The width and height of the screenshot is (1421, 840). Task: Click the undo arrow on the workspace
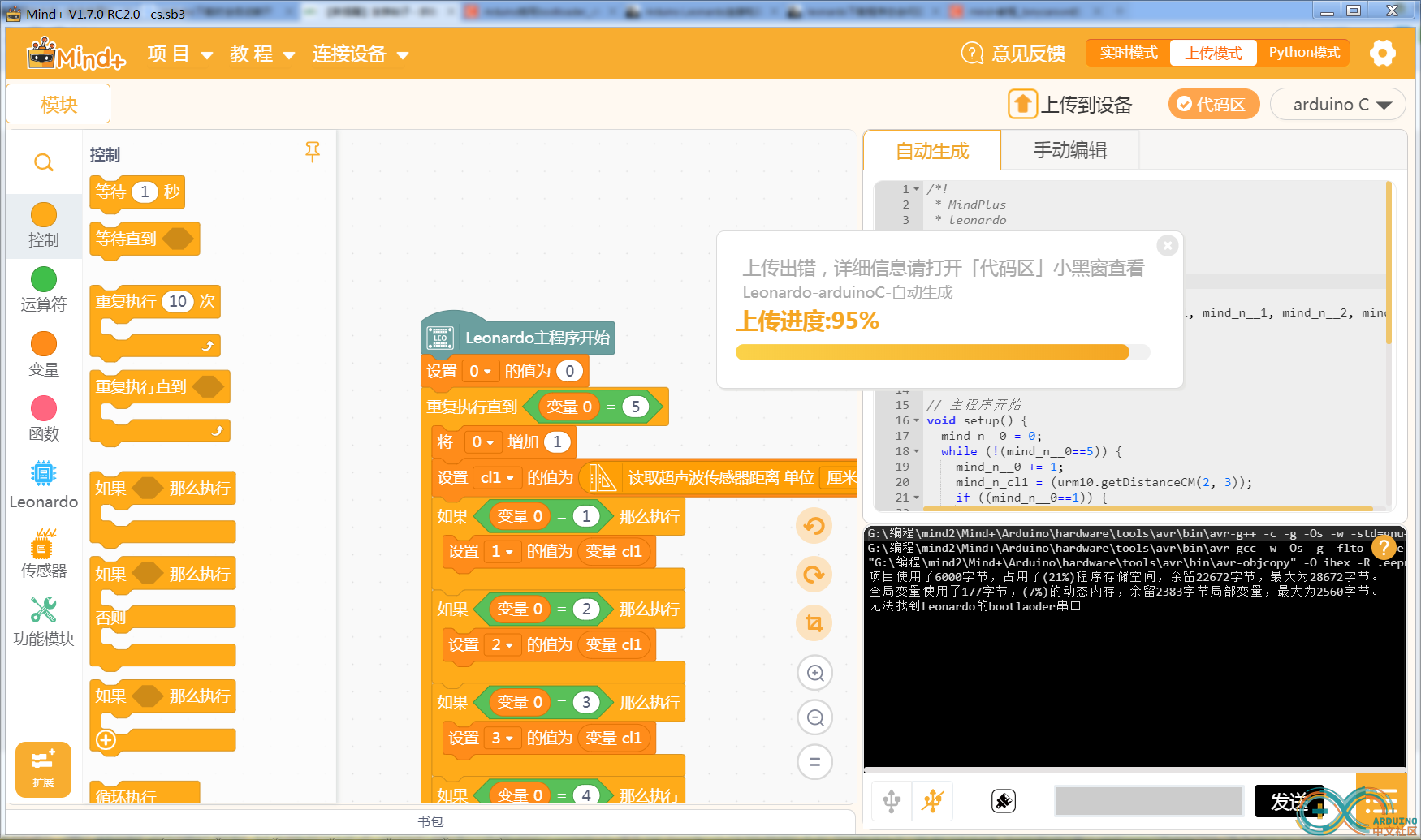814,526
